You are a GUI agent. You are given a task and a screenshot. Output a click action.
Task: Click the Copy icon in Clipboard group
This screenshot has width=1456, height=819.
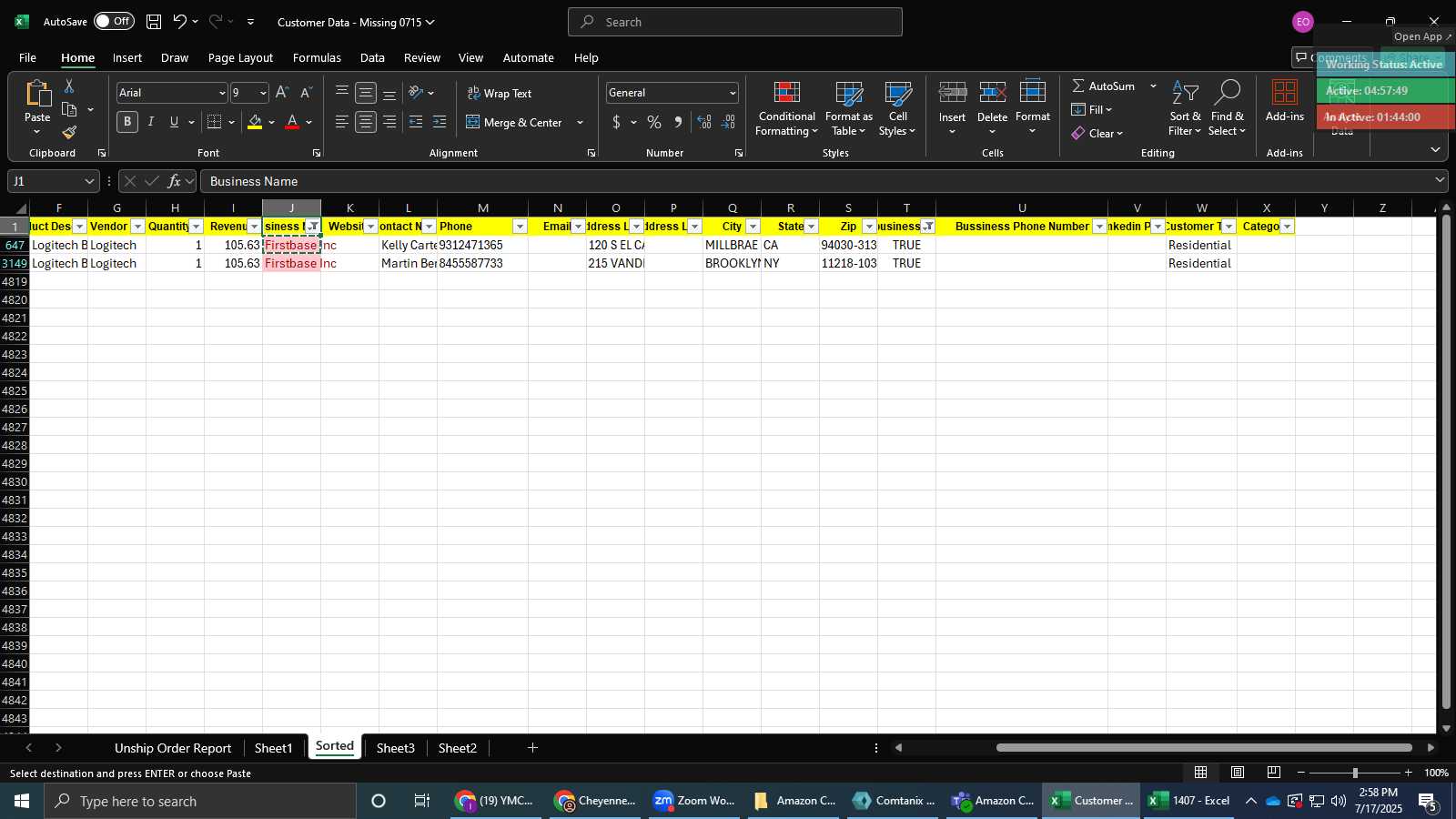click(x=69, y=110)
